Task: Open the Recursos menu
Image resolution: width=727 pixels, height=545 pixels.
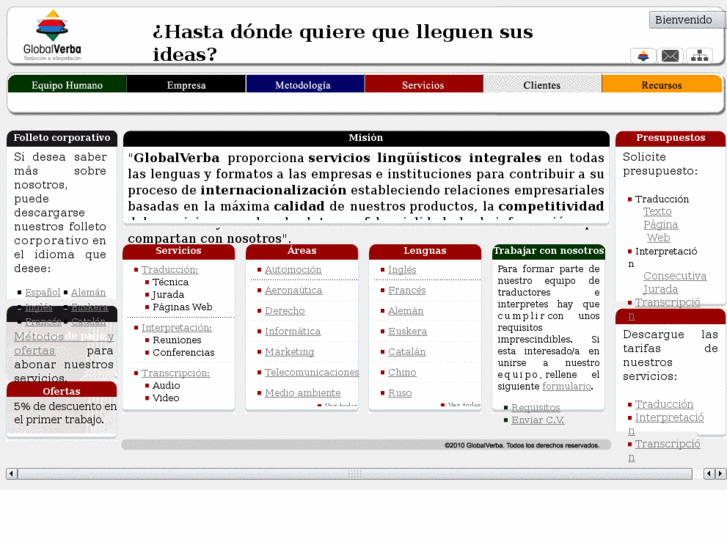Action: pos(662,85)
